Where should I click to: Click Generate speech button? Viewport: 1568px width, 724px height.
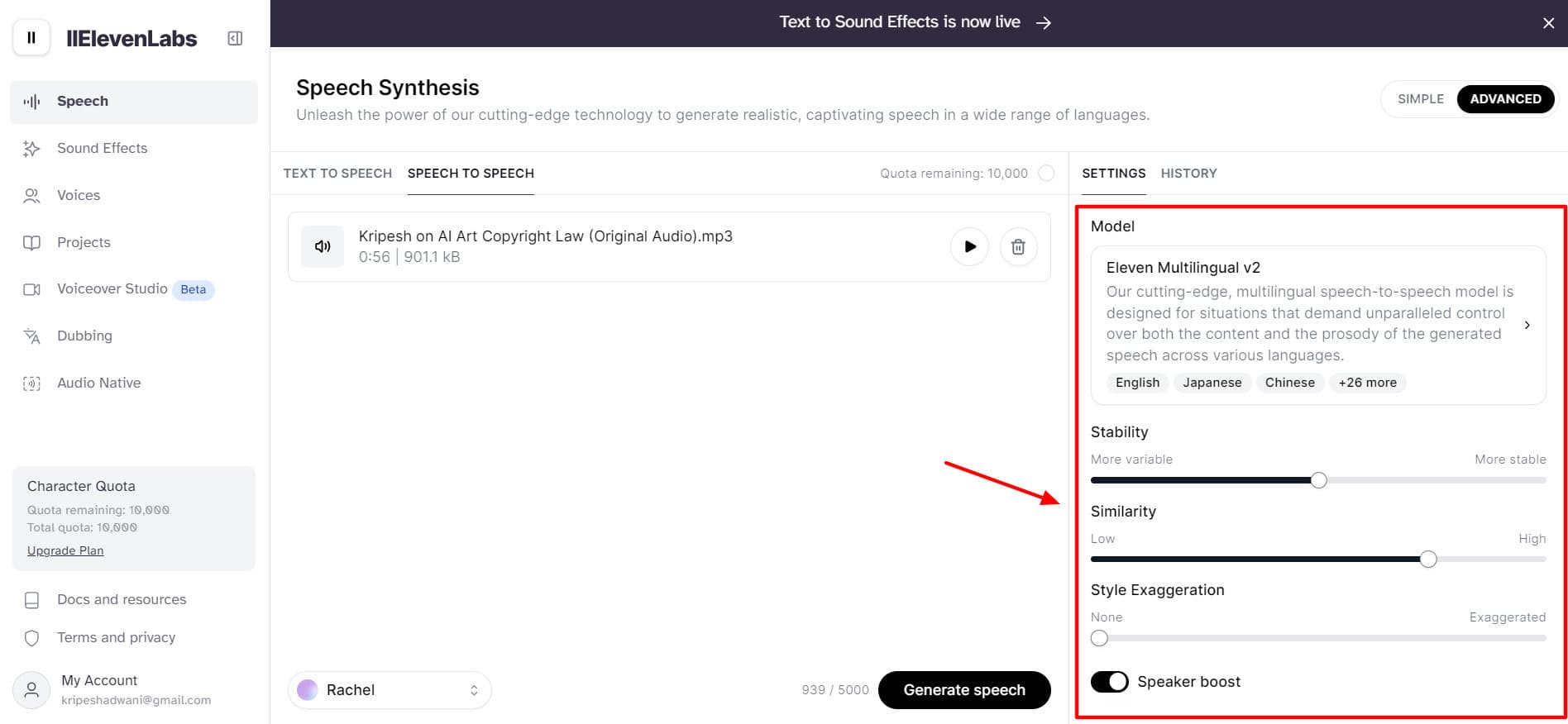964,690
